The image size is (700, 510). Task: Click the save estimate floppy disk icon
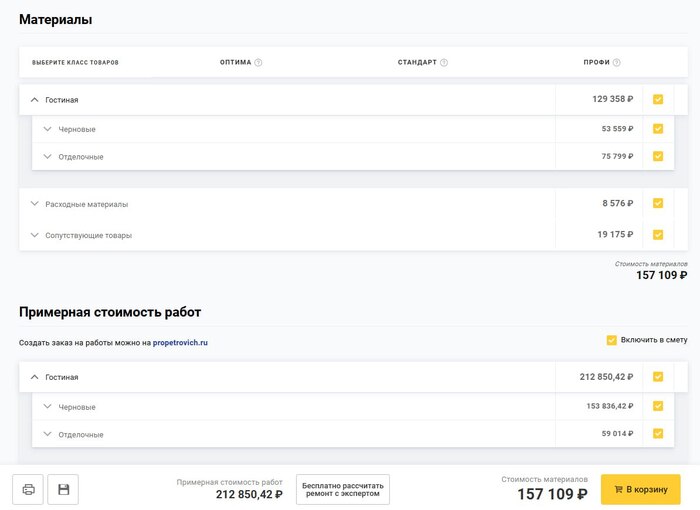pos(63,489)
